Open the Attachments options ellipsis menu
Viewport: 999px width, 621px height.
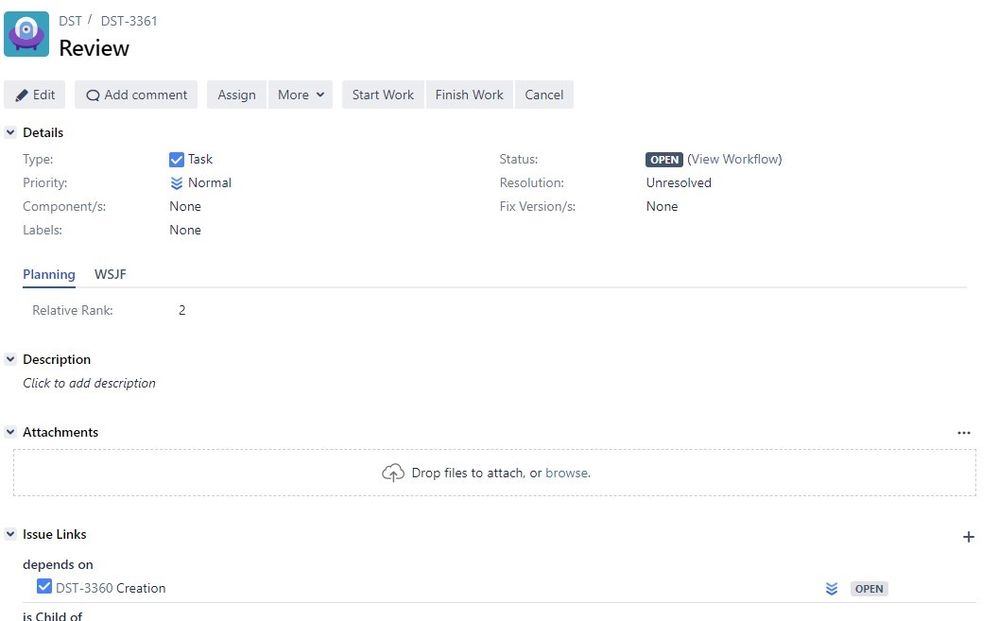(x=963, y=433)
